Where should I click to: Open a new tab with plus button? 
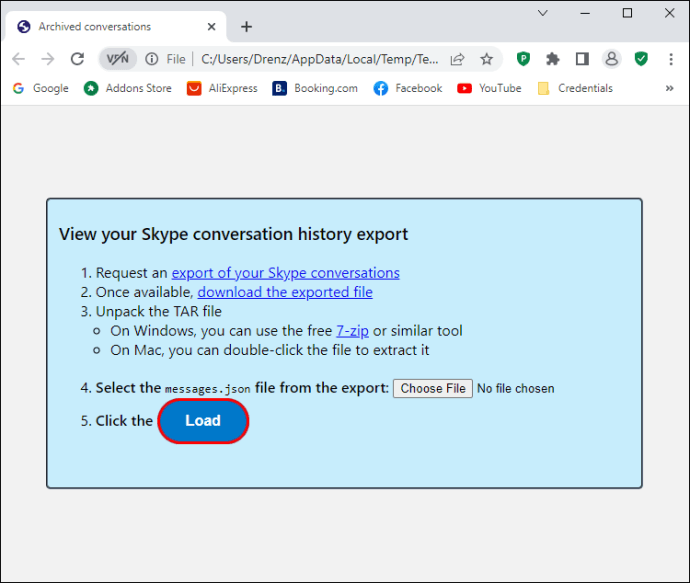[246, 27]
